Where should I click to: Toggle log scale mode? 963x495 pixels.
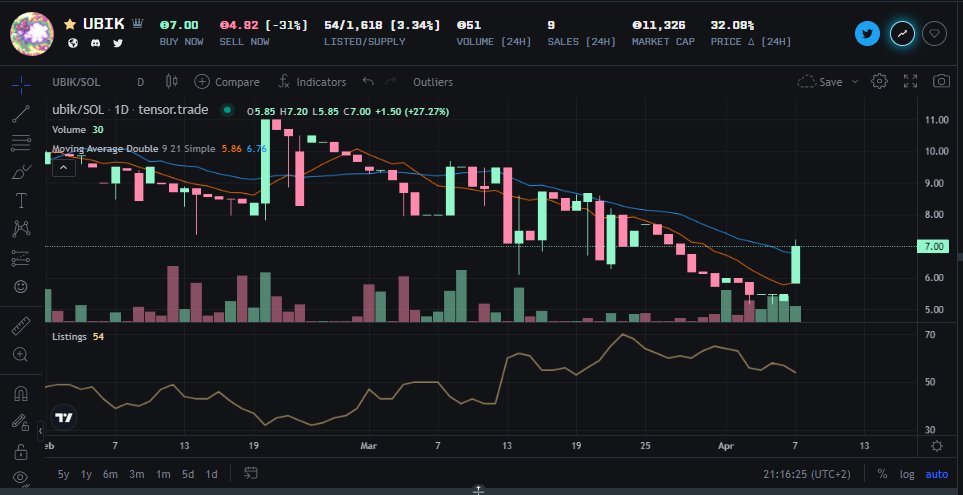coord(907,474)
